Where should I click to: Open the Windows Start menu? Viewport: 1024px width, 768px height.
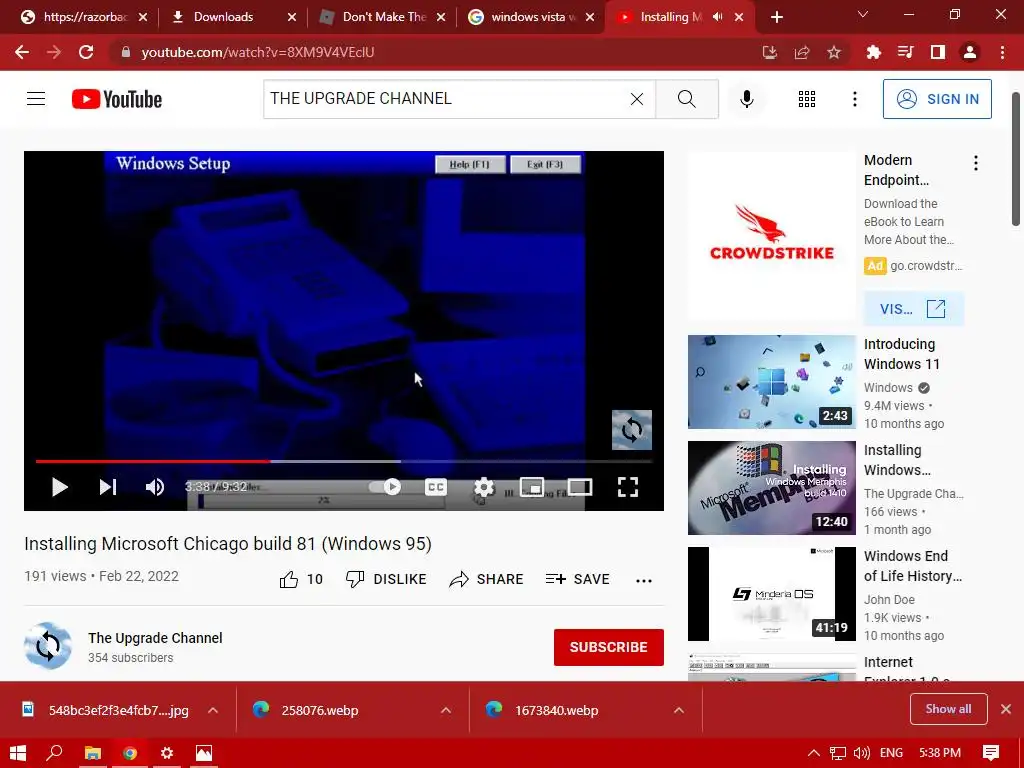click(x=18, y=753)
